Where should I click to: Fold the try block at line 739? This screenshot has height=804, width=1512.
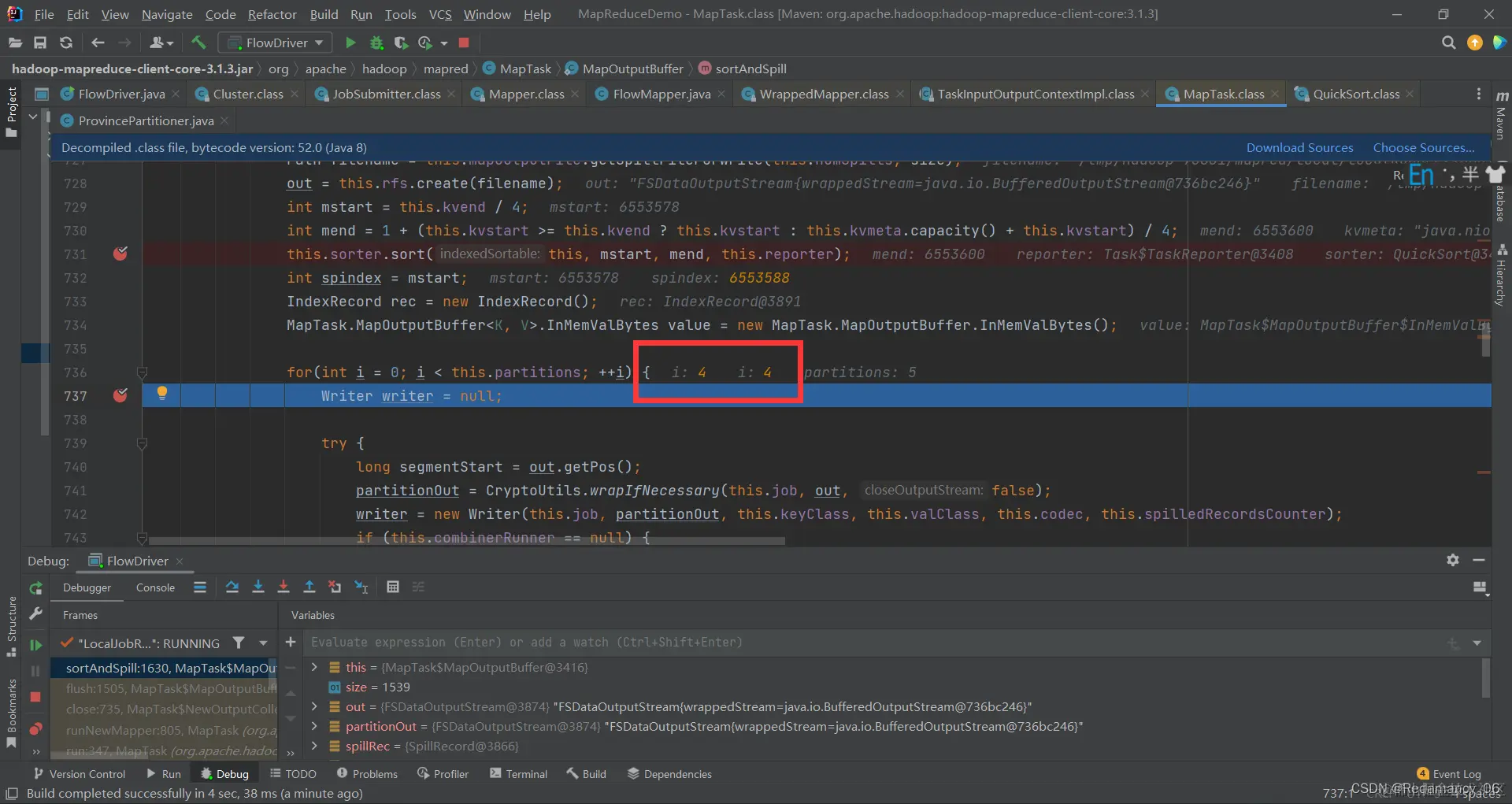(143, 443)
